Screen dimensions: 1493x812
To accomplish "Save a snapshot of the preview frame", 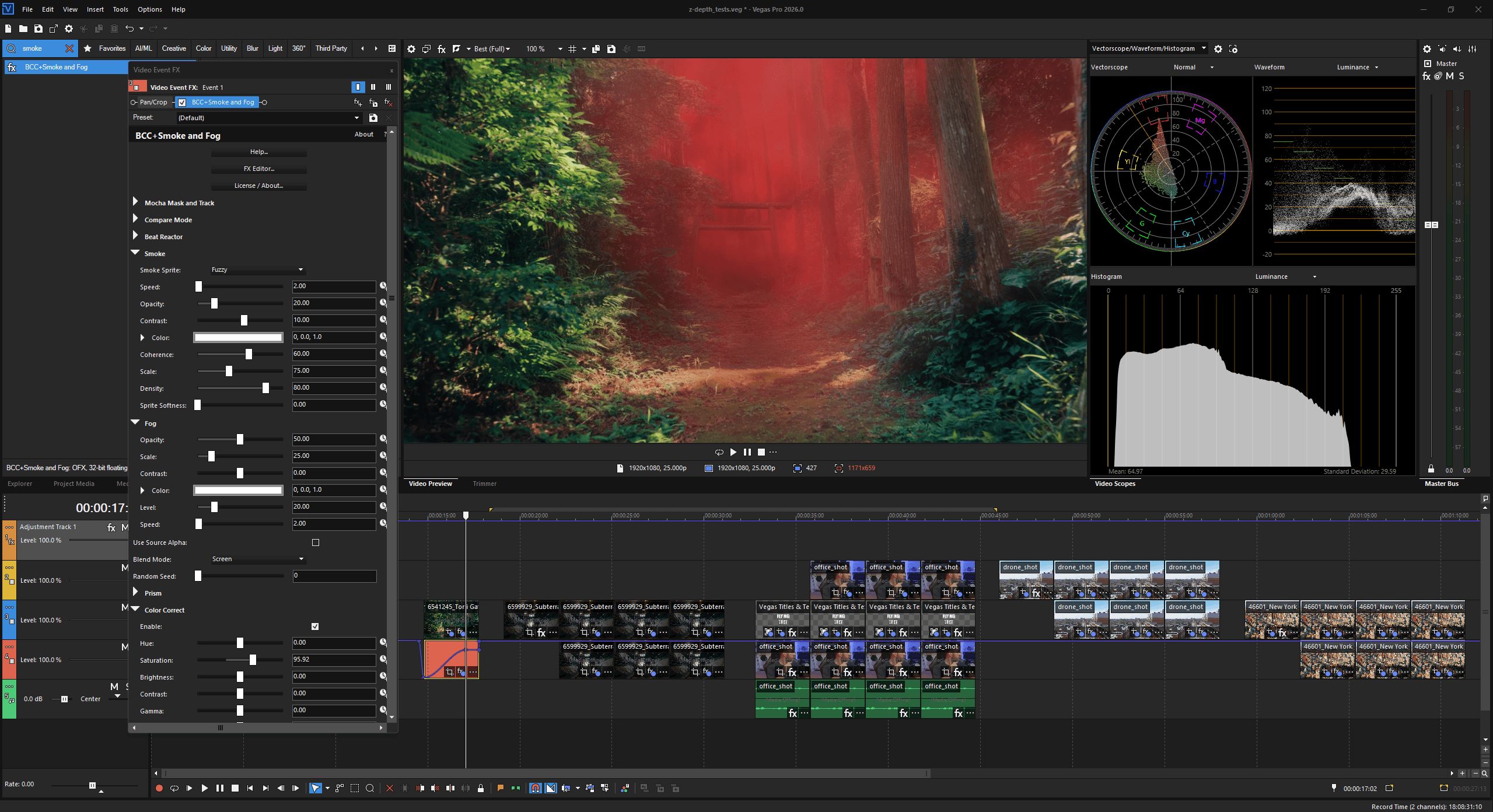I will pyautogui.click(x=611, y=49).
